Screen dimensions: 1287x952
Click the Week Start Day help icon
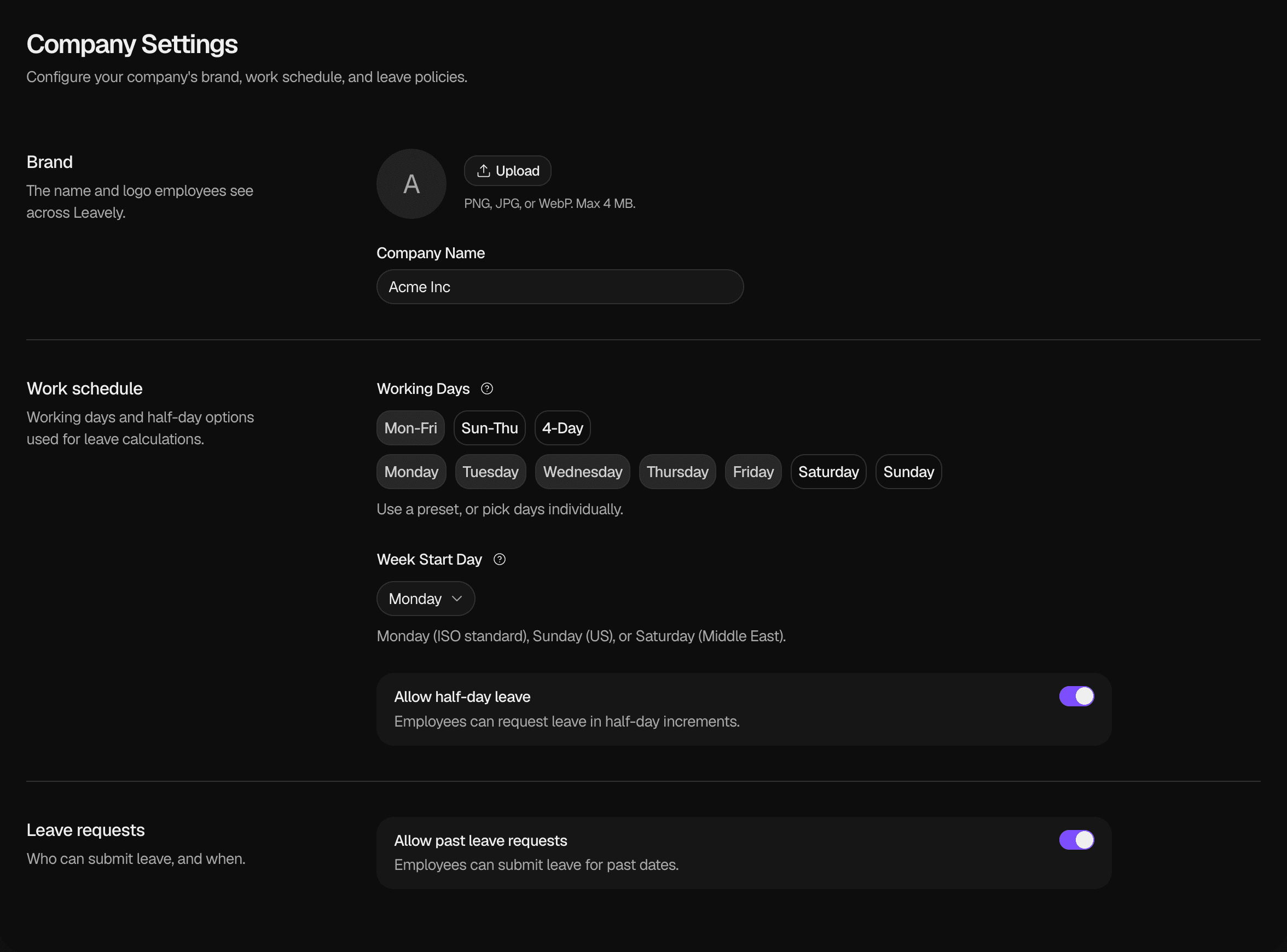500,560
